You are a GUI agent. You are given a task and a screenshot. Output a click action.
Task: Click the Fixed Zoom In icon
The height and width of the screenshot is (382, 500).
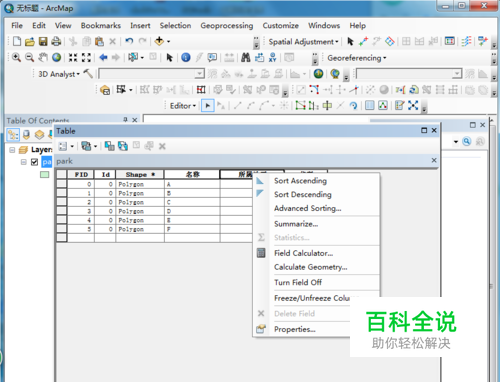pyautogui.click(x=73, y=57)
